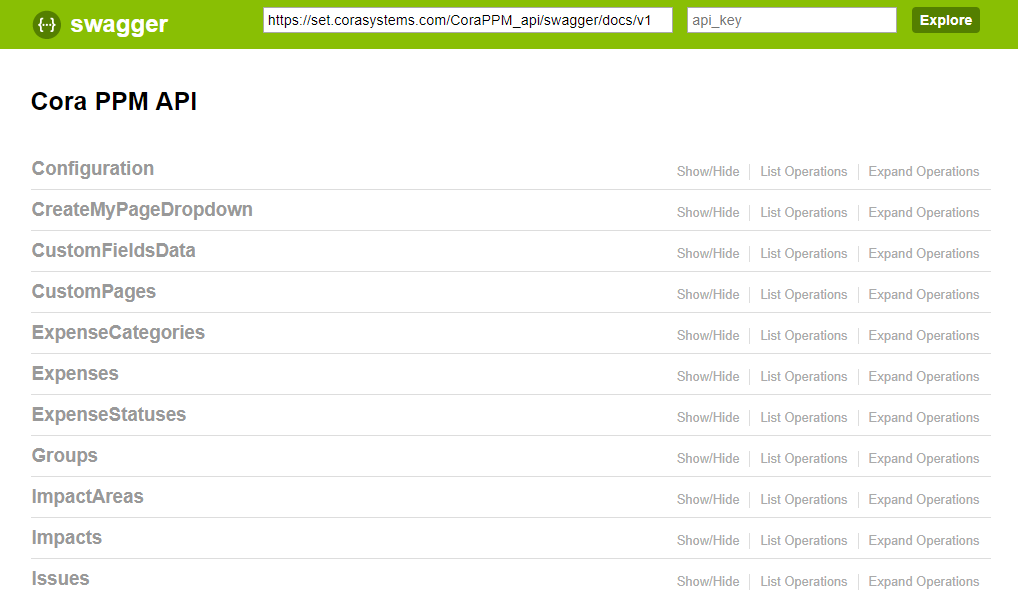Toggle Show/Hide for ExpenseStatuses
Viewport: 1018px width, 599px height.
point(708,417)
